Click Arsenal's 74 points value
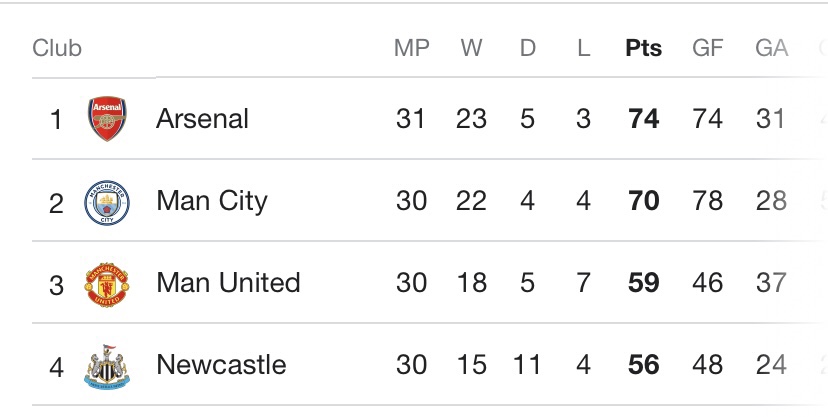This screenshot has height=417, width=828. pos(643,119)
